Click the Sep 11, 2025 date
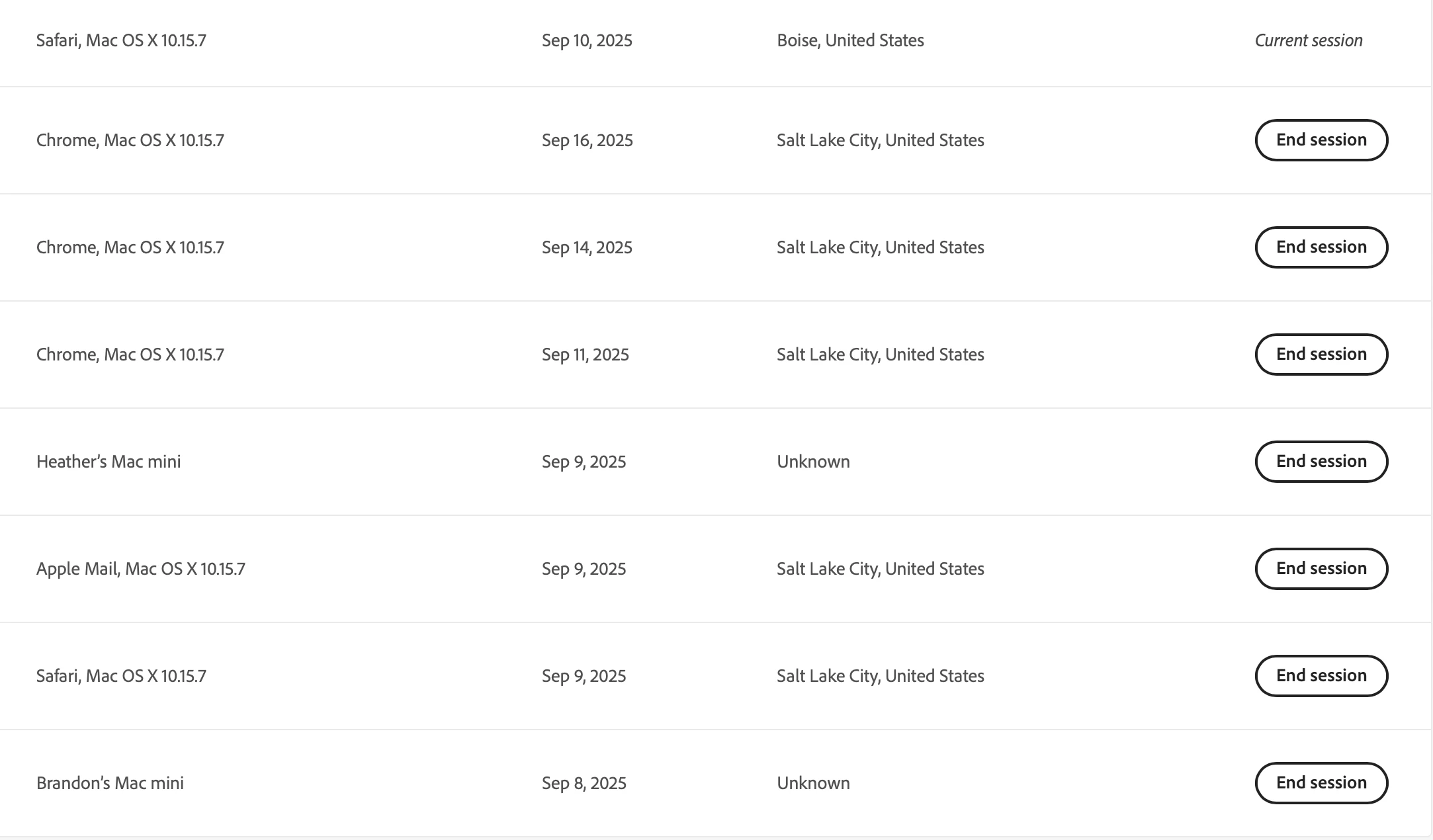1433x840 pixels. pyautogui.click(x=586, y=355)
